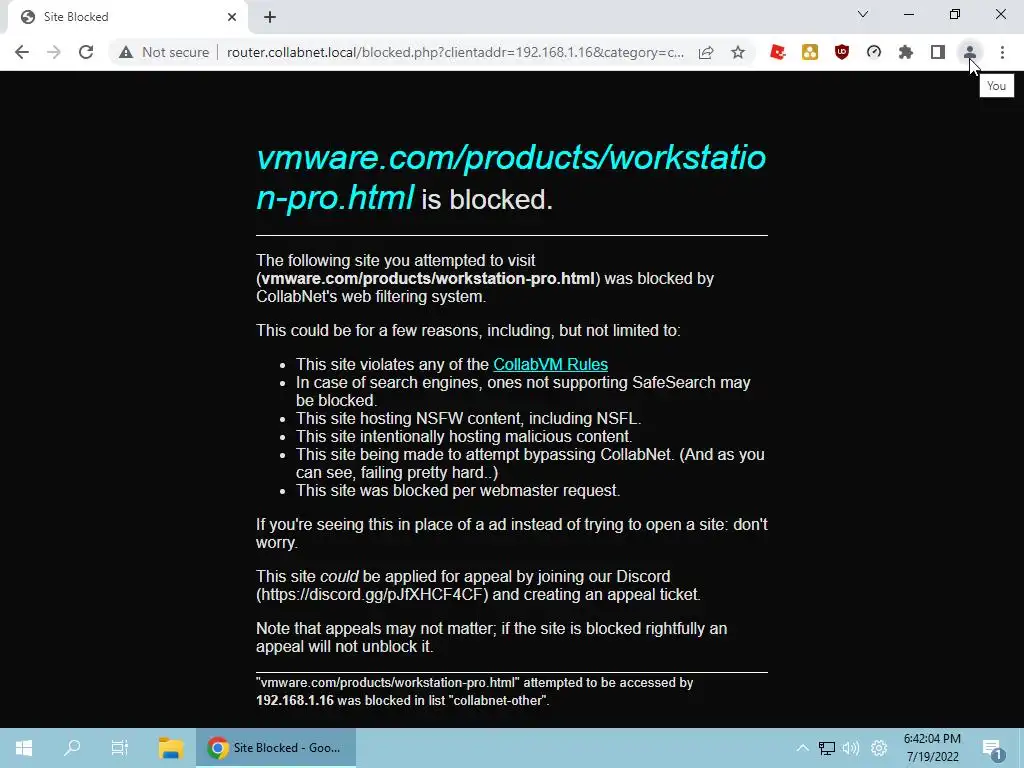Viewport: 1024px width, 768px height.
Task: Open Windows taskbar search
Action: [x=72, y=748]
